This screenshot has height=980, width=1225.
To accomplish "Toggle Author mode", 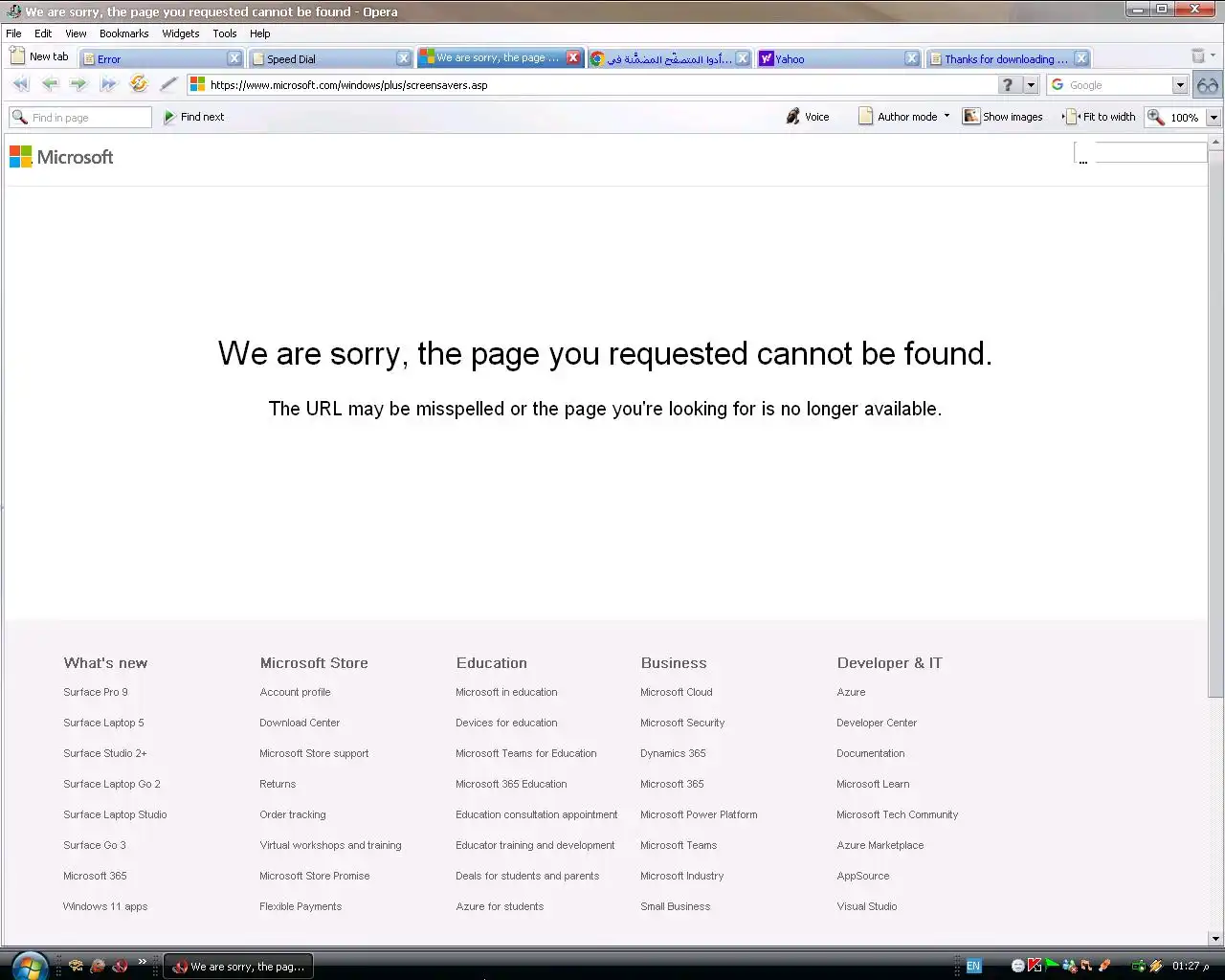I will pyautogui.click(x=898, y=117).
